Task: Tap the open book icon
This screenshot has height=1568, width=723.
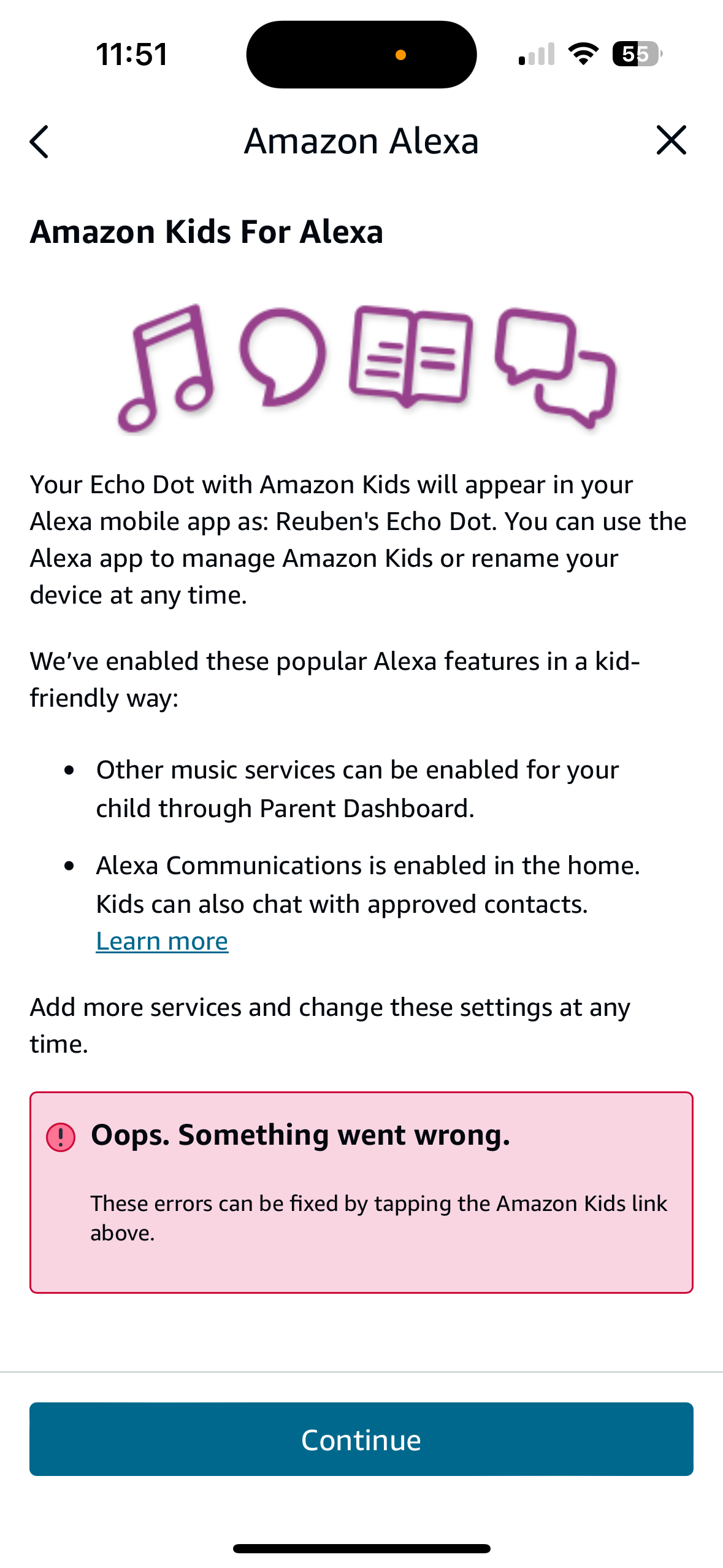Action: (410, 356)
